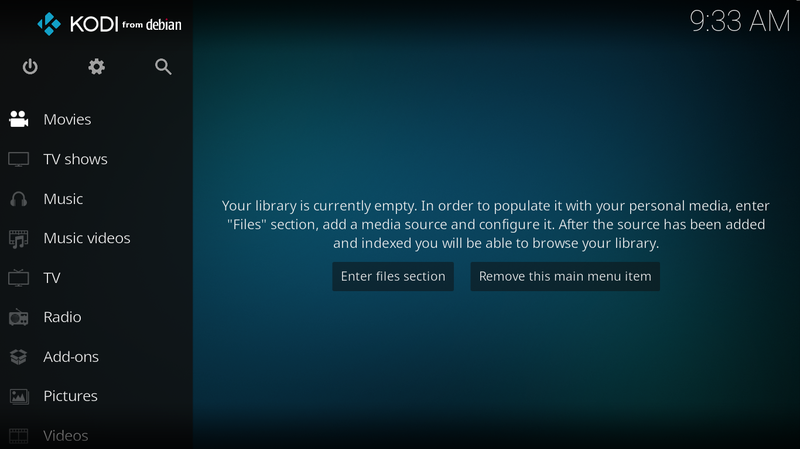The height and width of the screenshot is (449, 800).
Task: Select the Add-ons text label
Action: tap(71, 357)
